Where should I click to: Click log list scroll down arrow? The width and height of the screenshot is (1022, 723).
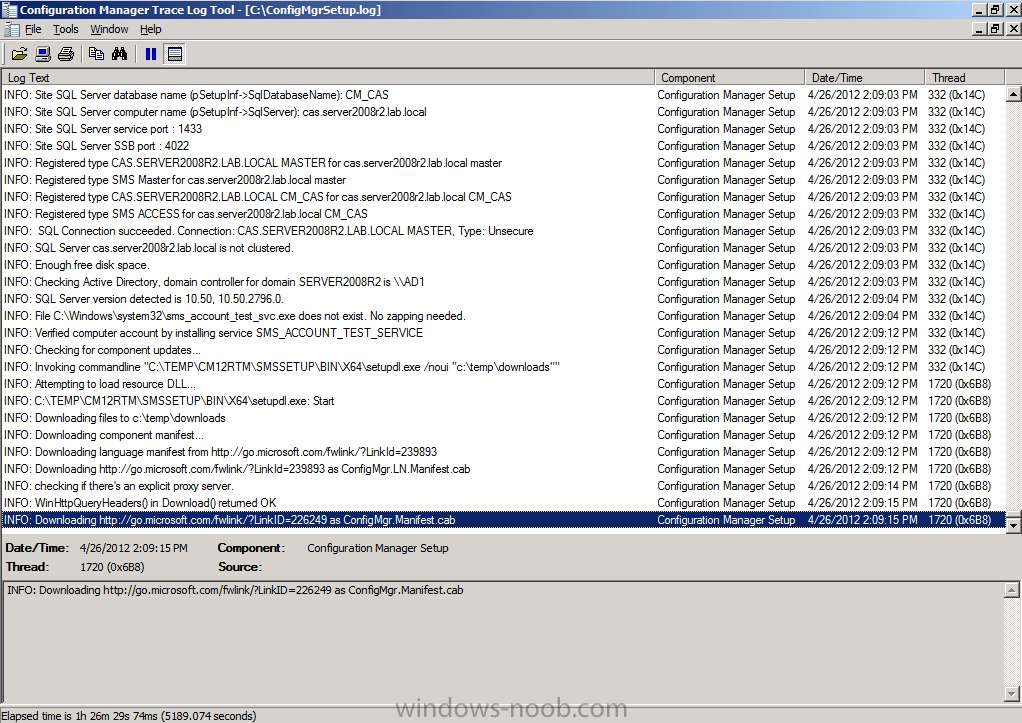tap(1013, 524)
